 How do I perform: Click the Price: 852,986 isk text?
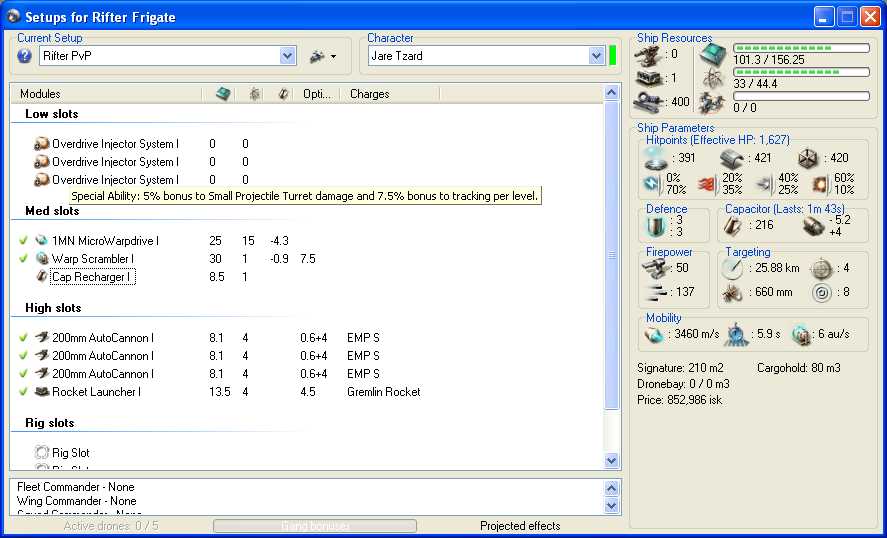pos(679,400)
